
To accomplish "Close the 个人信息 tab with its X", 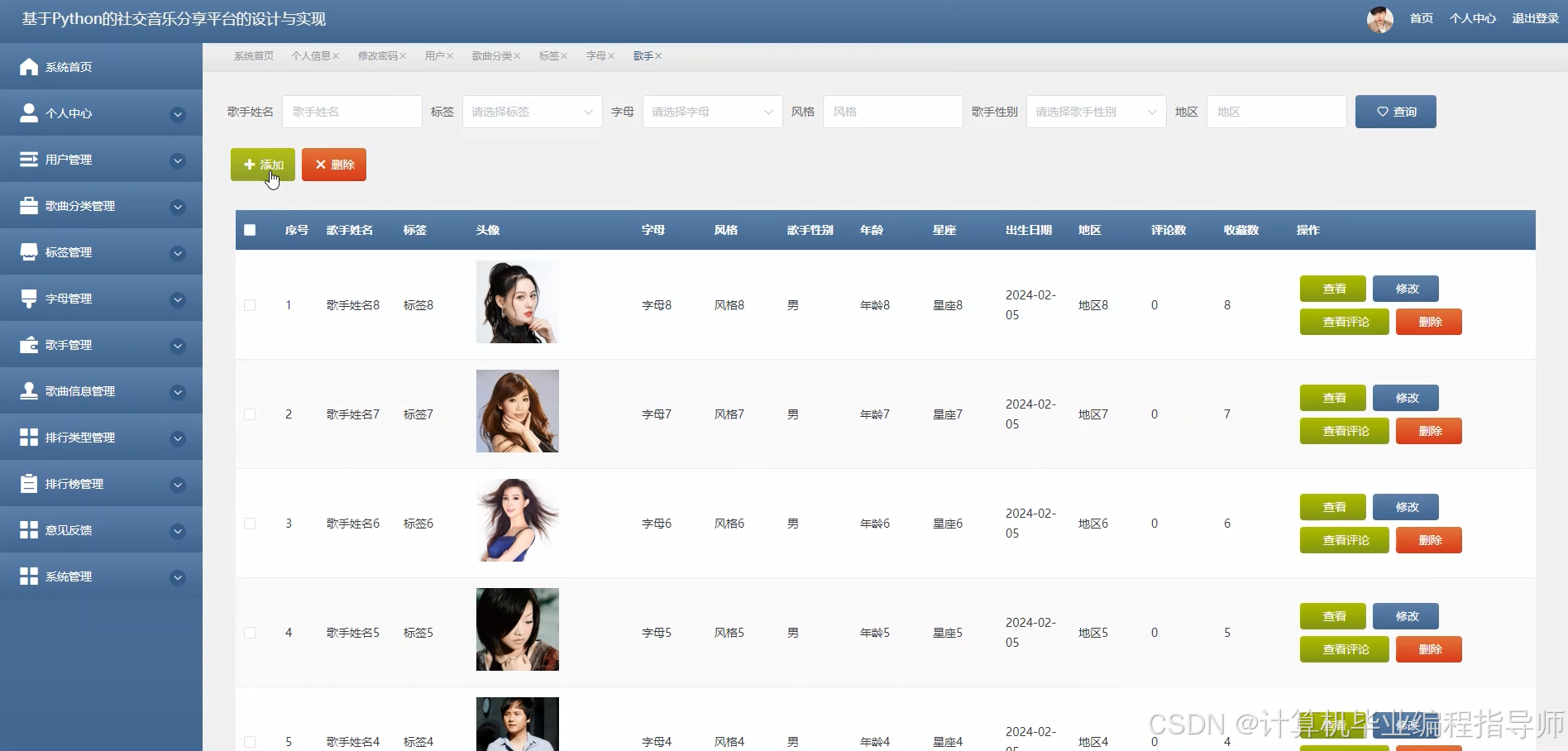I will (336, 56).
